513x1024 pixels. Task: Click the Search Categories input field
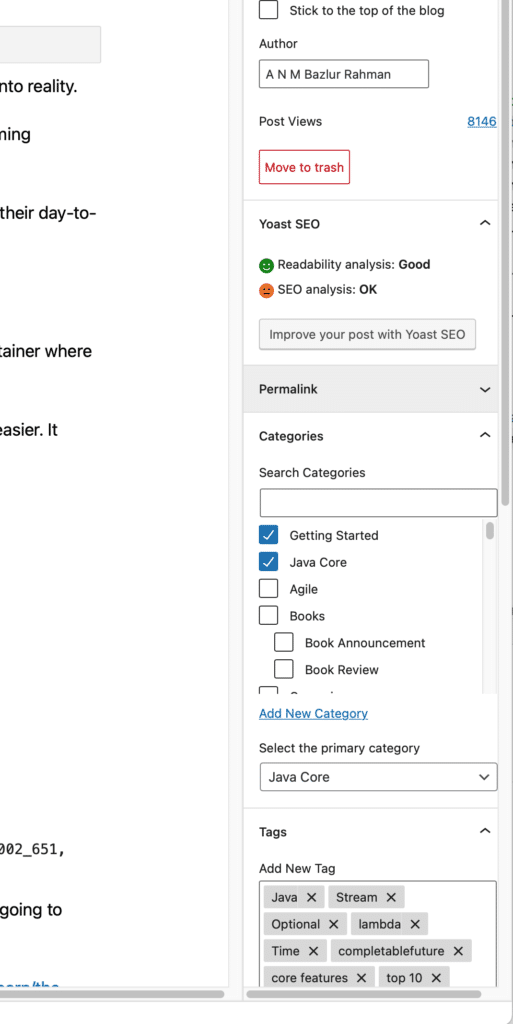pyautogui.click(x=379, y=502)
